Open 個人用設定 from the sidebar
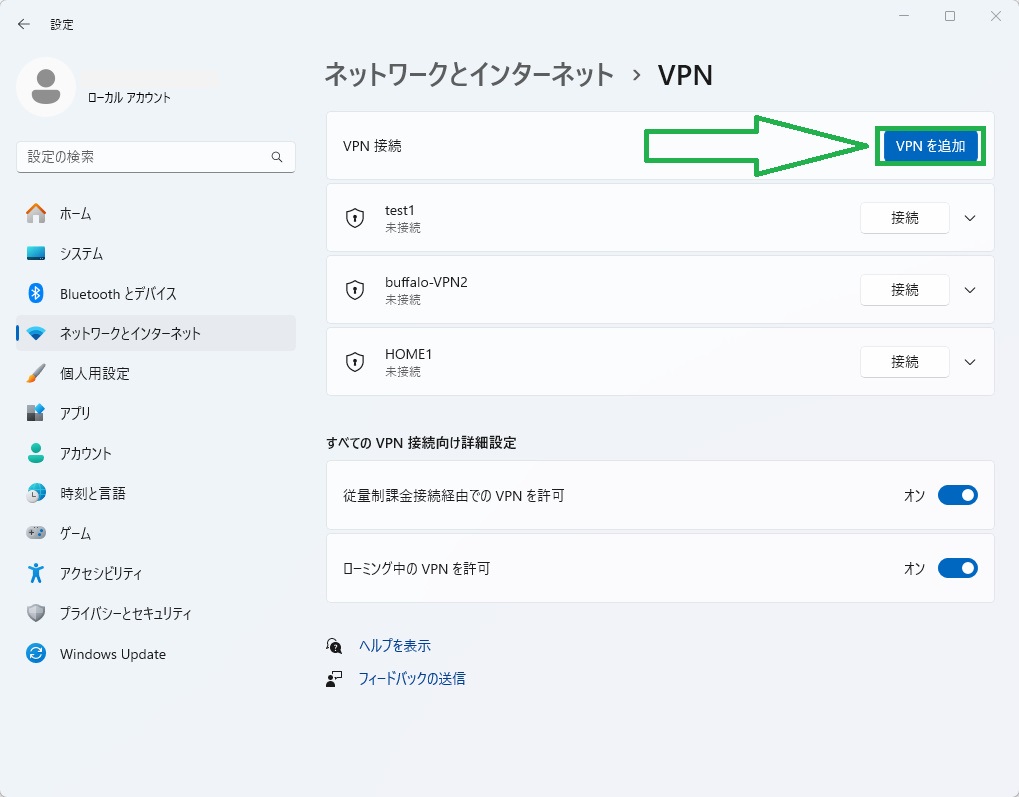Image resolution: width=1019 pixels, height=797 pixels. (x=94, y=373)
